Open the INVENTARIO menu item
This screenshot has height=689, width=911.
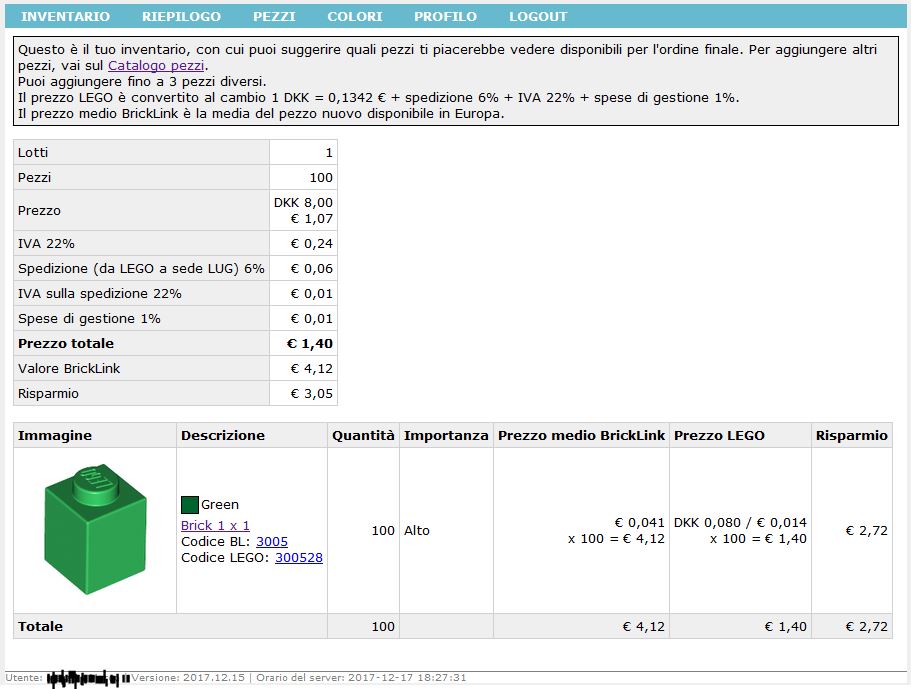click(65, 16)
